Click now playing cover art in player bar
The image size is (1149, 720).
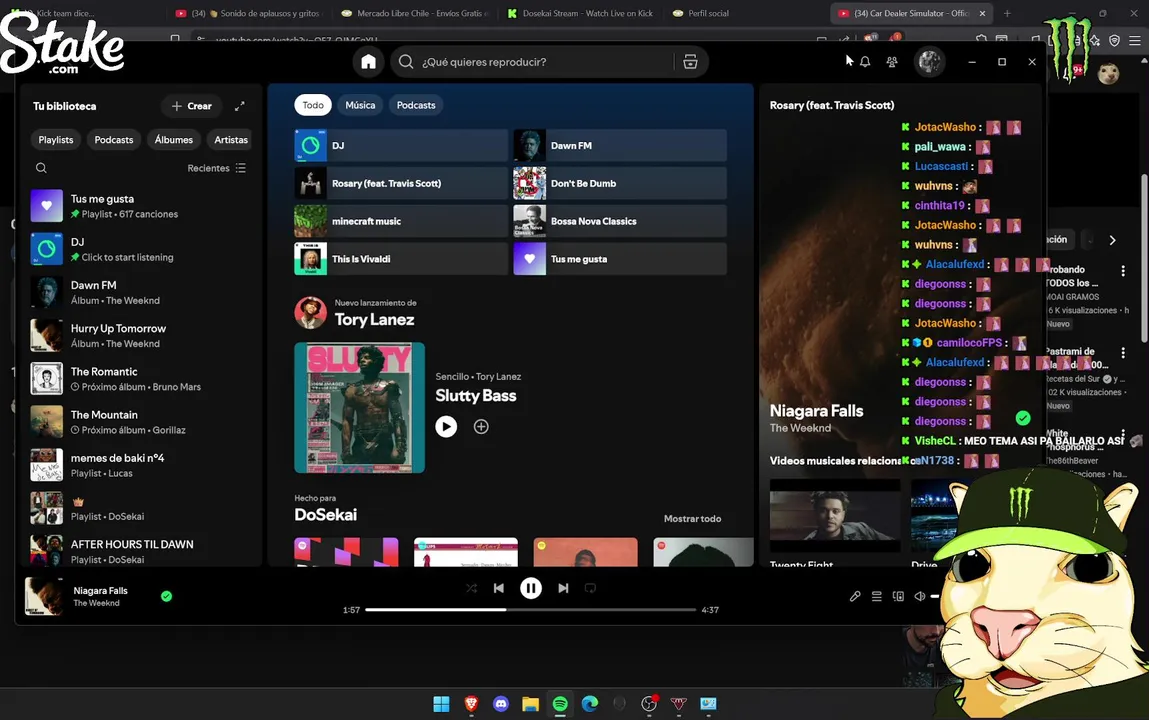[44, 596]
